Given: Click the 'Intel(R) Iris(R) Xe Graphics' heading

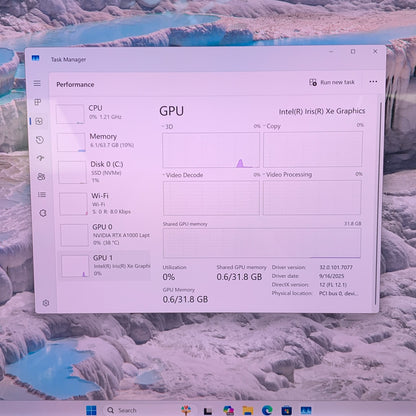Looking at the screenshot, I should pos(322,111).
